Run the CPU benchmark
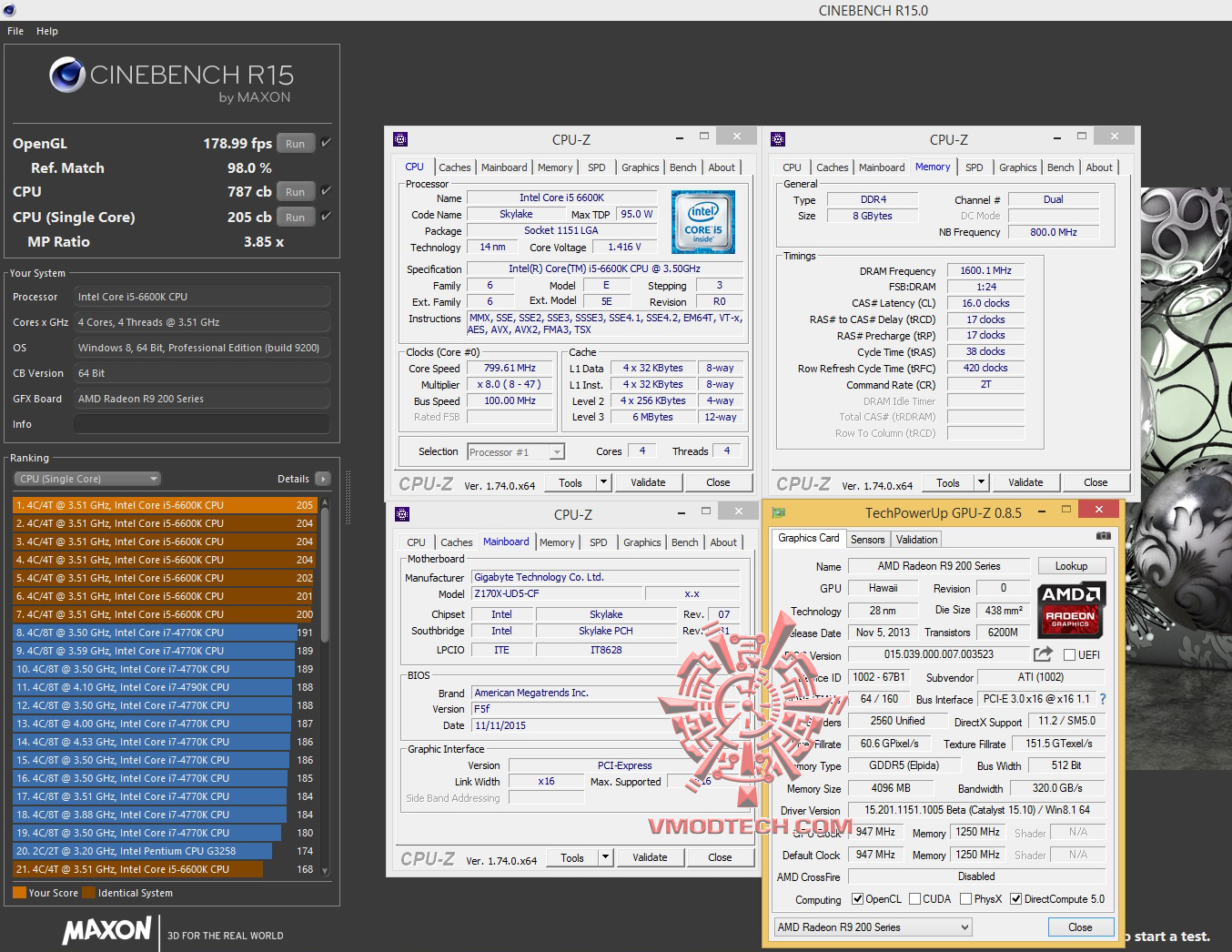Image resolution: width=1232 pixels, height=952 pixels. click(296, 191)
